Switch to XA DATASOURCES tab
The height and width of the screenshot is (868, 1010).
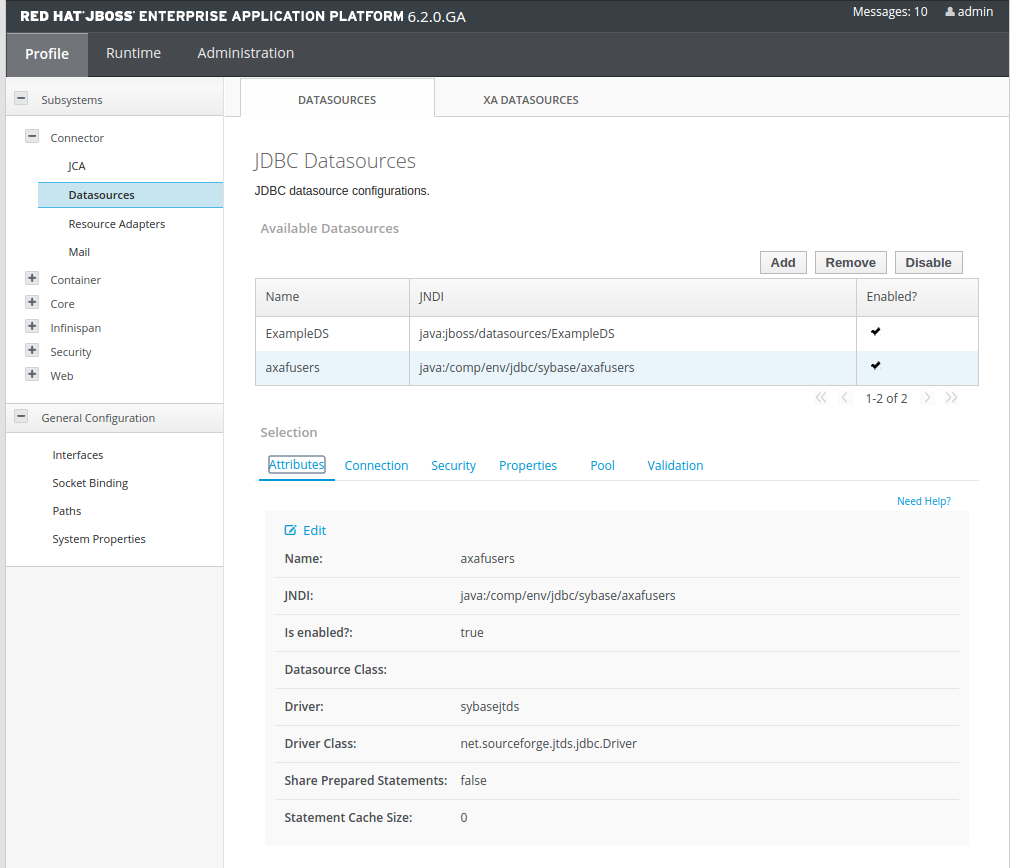click(531, 100)
